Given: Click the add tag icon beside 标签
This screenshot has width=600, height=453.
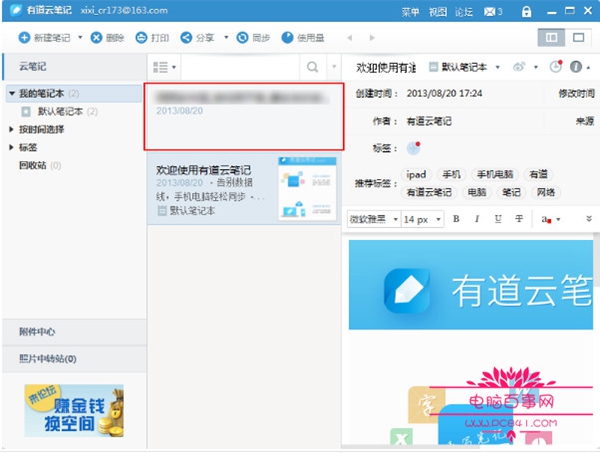Looking at the screenshot, I should pyautogui.click(x=414, y=148).
